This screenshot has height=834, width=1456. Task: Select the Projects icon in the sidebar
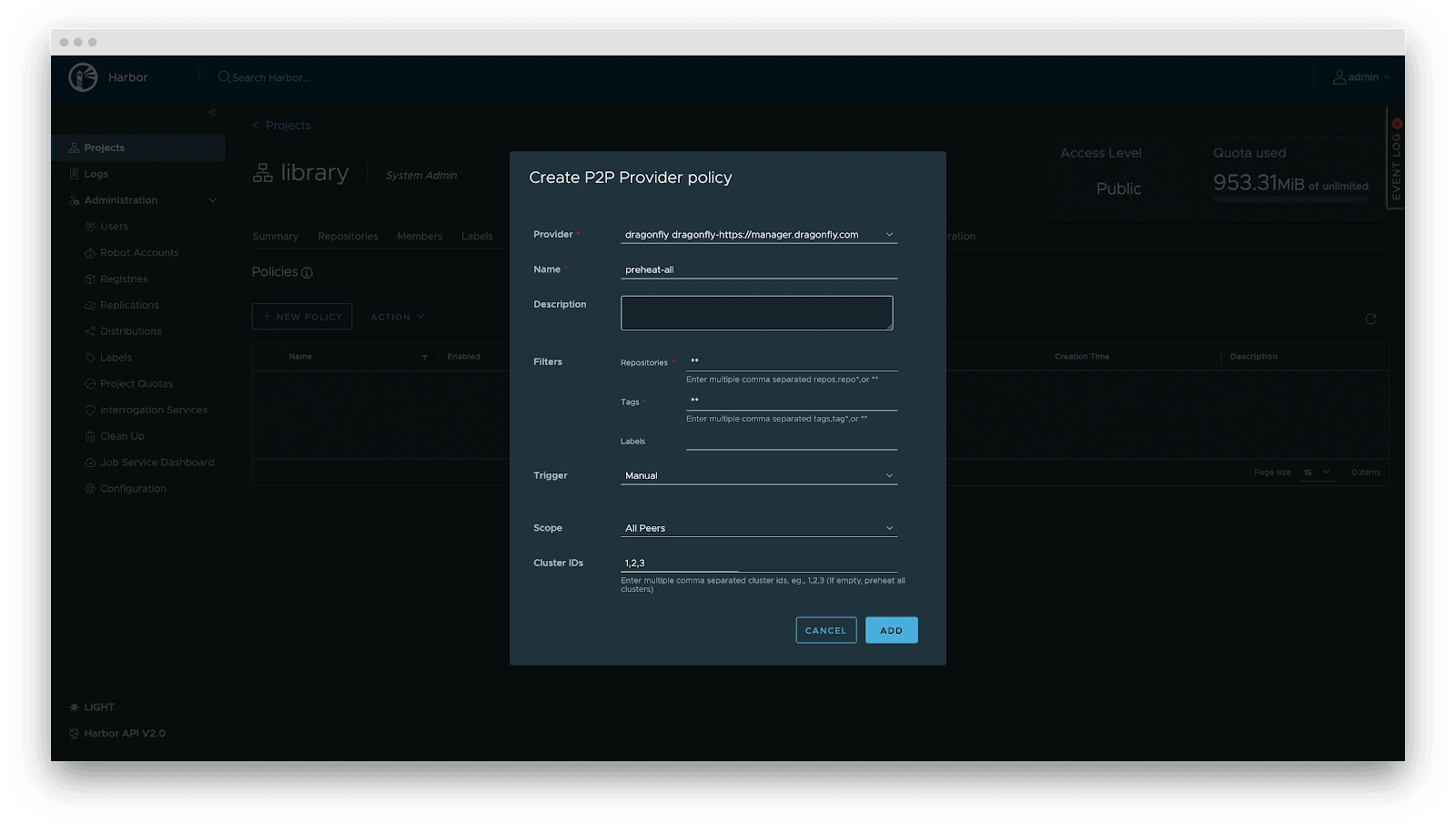[x=74, y=147]
